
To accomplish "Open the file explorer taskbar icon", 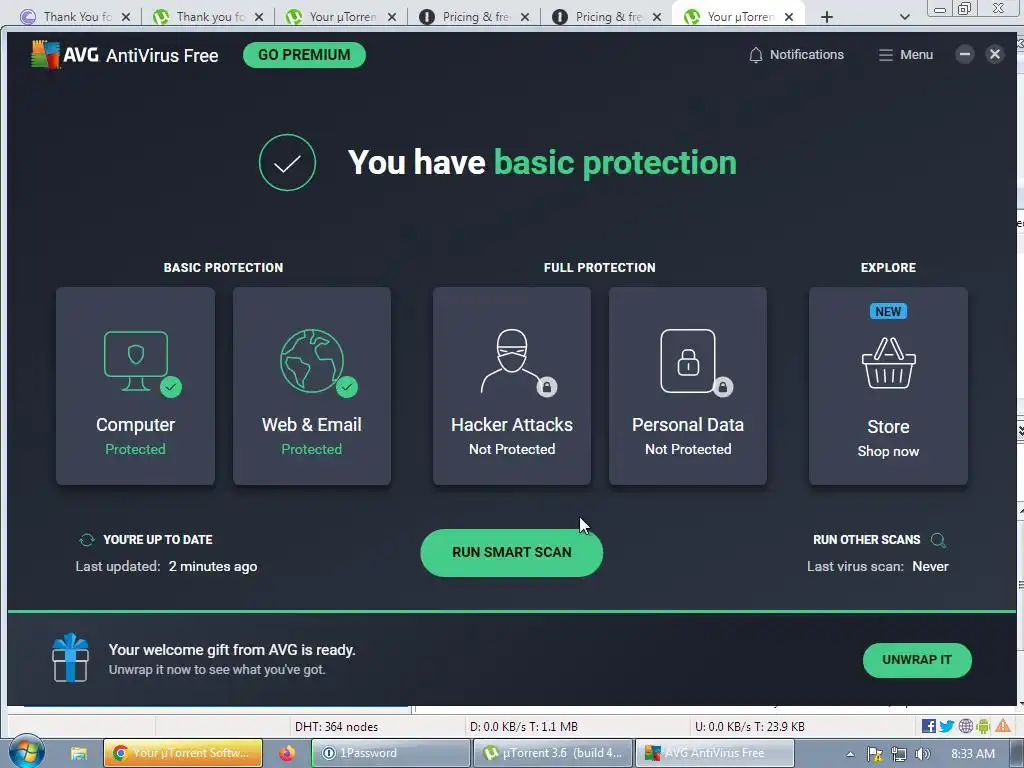I will (79, 753).
